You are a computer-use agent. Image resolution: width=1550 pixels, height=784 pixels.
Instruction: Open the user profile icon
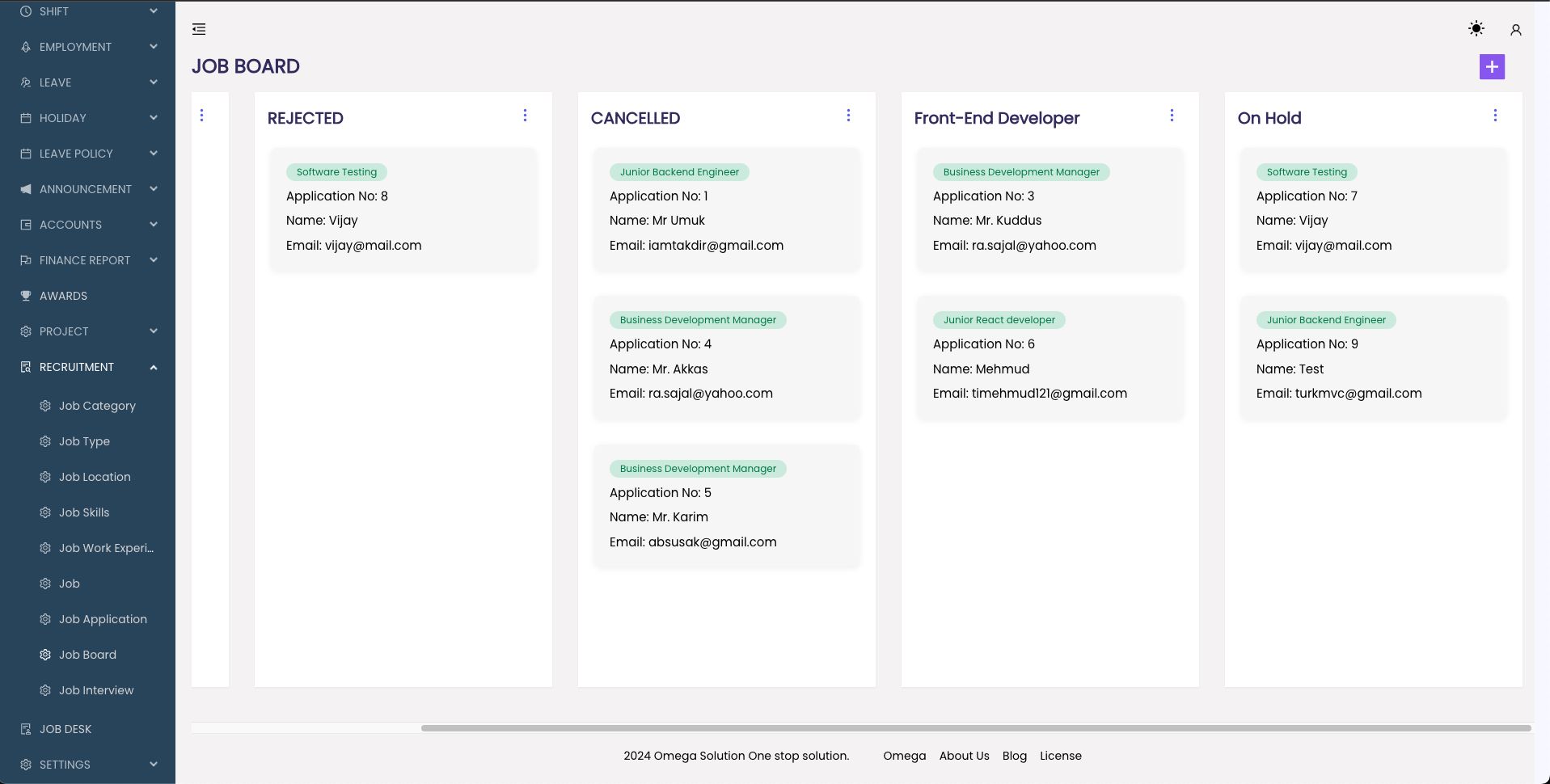1515,30
